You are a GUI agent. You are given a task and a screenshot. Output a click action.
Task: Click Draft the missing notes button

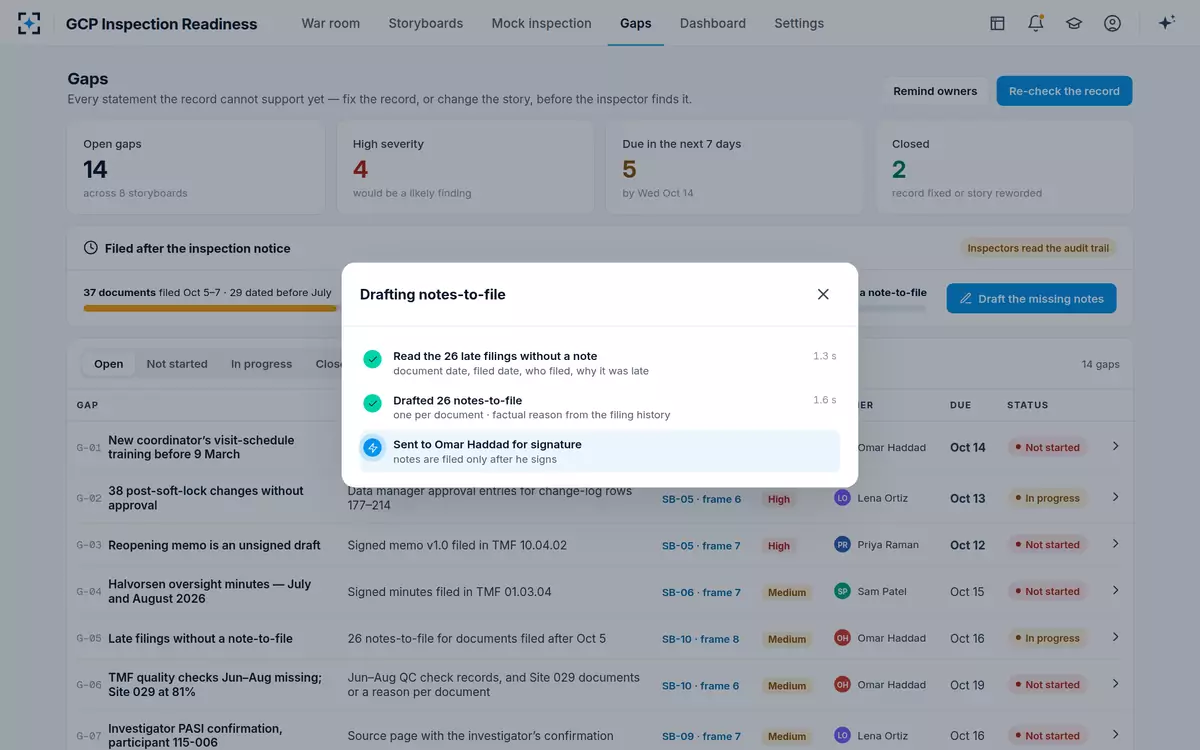1031,298
